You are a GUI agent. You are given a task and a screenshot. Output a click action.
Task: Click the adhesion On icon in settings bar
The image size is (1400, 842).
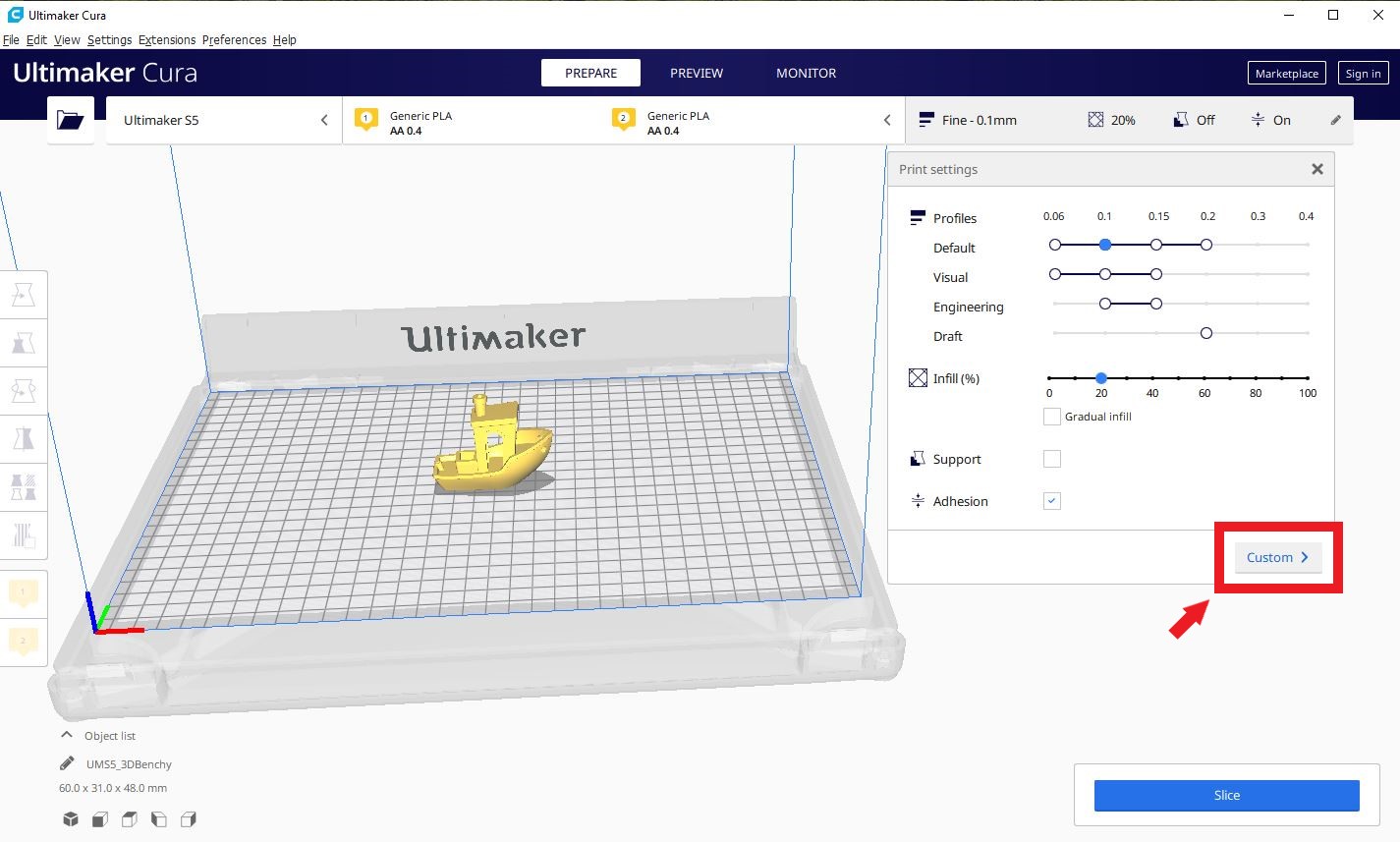(x=1258, y=120)
